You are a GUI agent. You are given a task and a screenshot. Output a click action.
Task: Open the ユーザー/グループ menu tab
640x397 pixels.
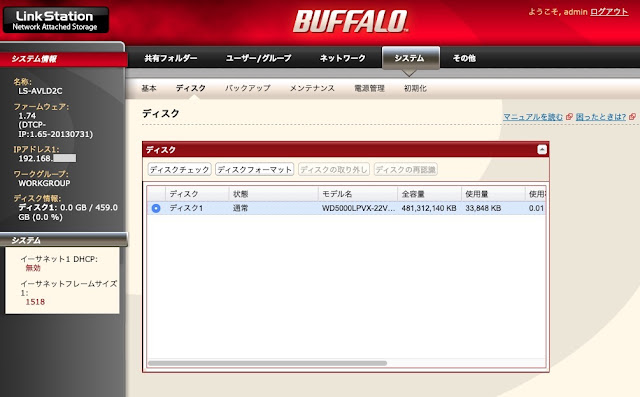(259, 58)
